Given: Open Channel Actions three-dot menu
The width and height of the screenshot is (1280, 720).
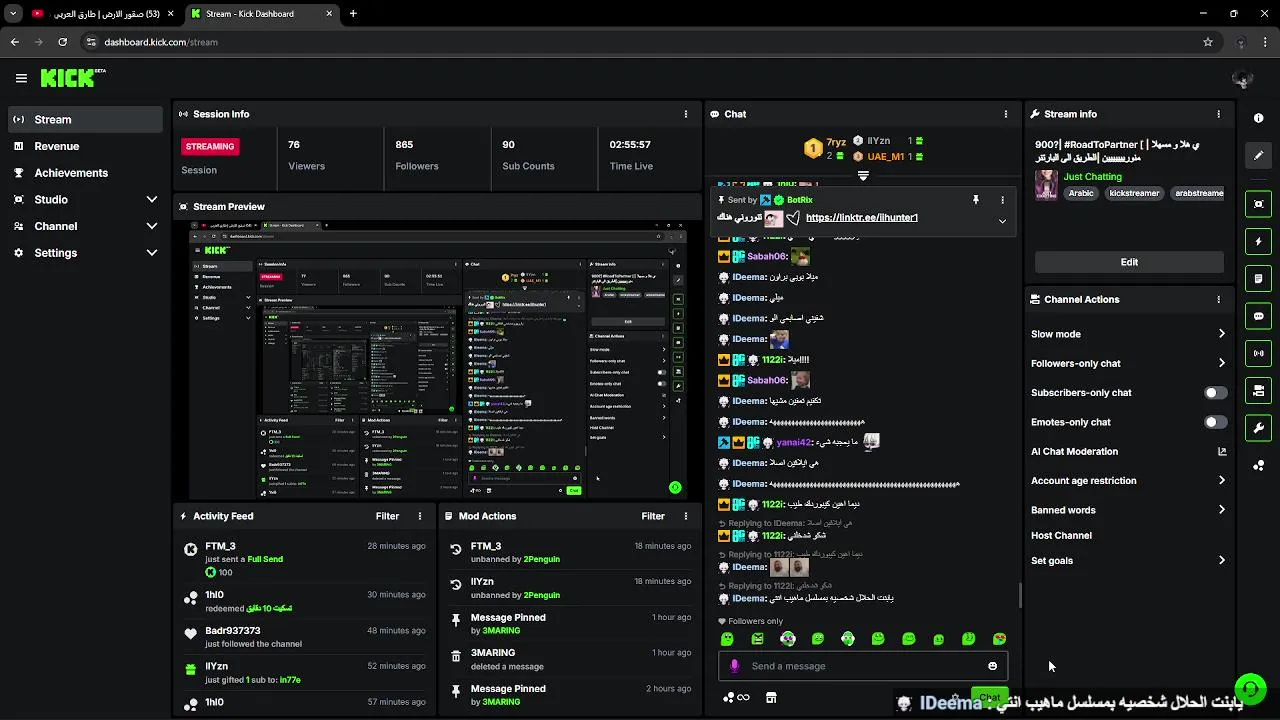Looking at the screenshot, I should click(x=1218, y=299).
